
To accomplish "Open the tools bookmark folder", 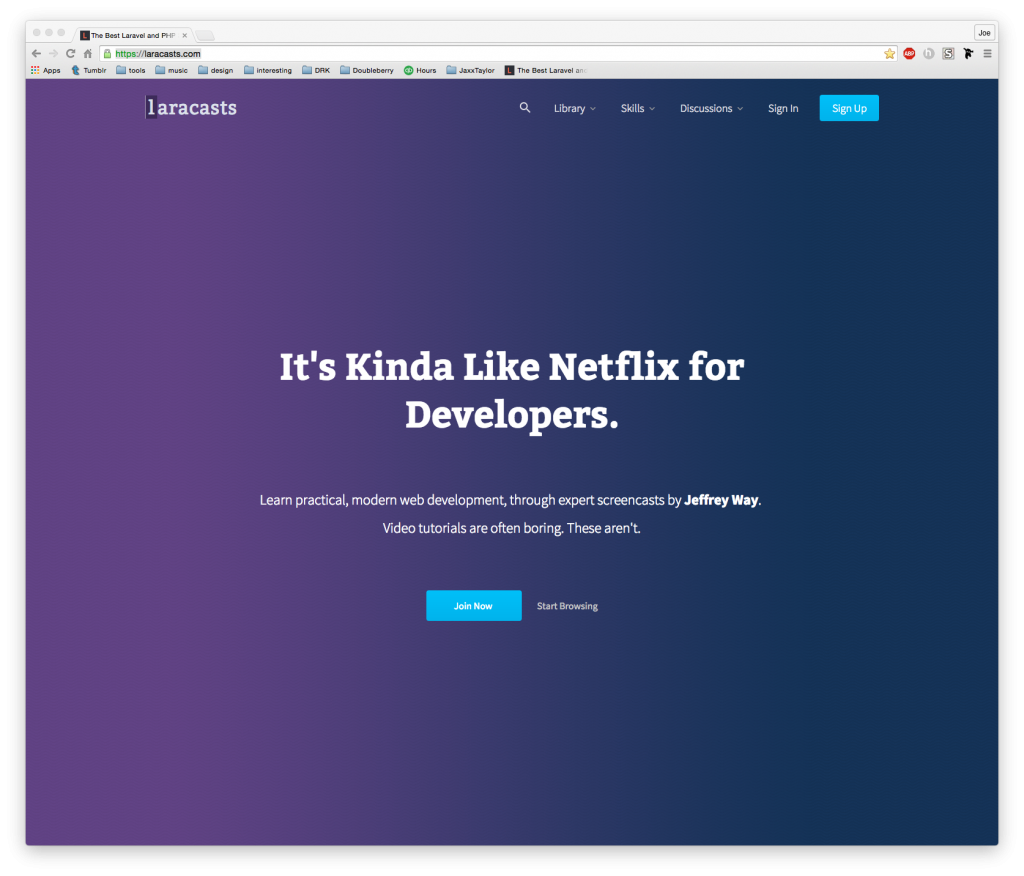I will [x=131, y=70].
